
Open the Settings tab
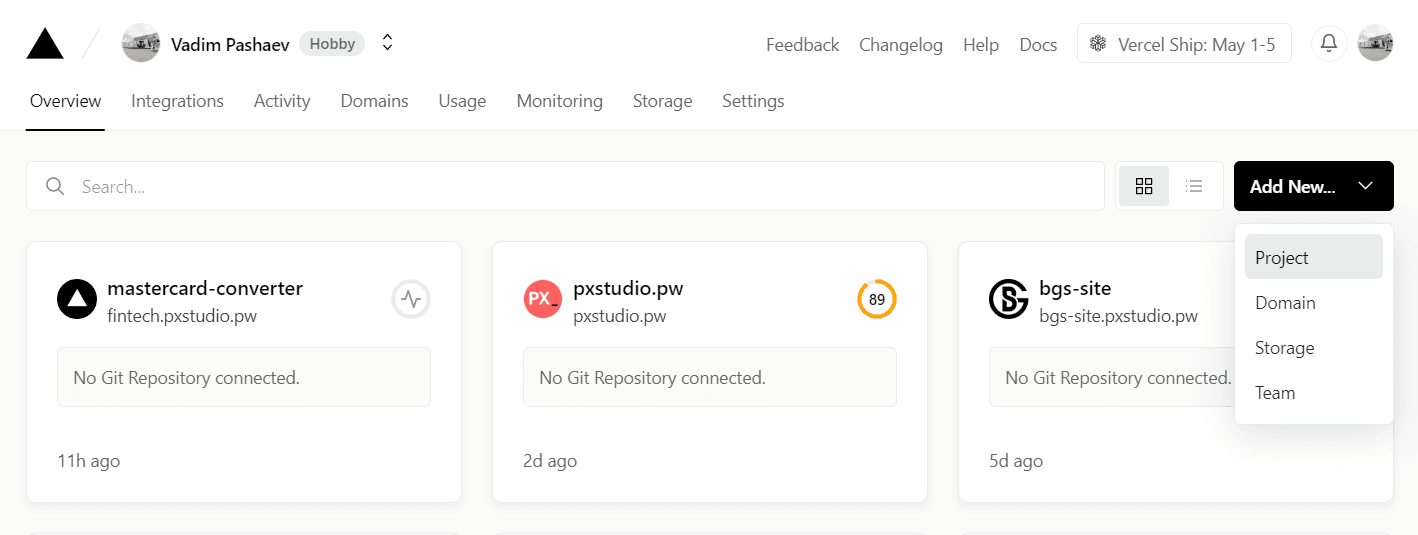[x=753, y=101]
